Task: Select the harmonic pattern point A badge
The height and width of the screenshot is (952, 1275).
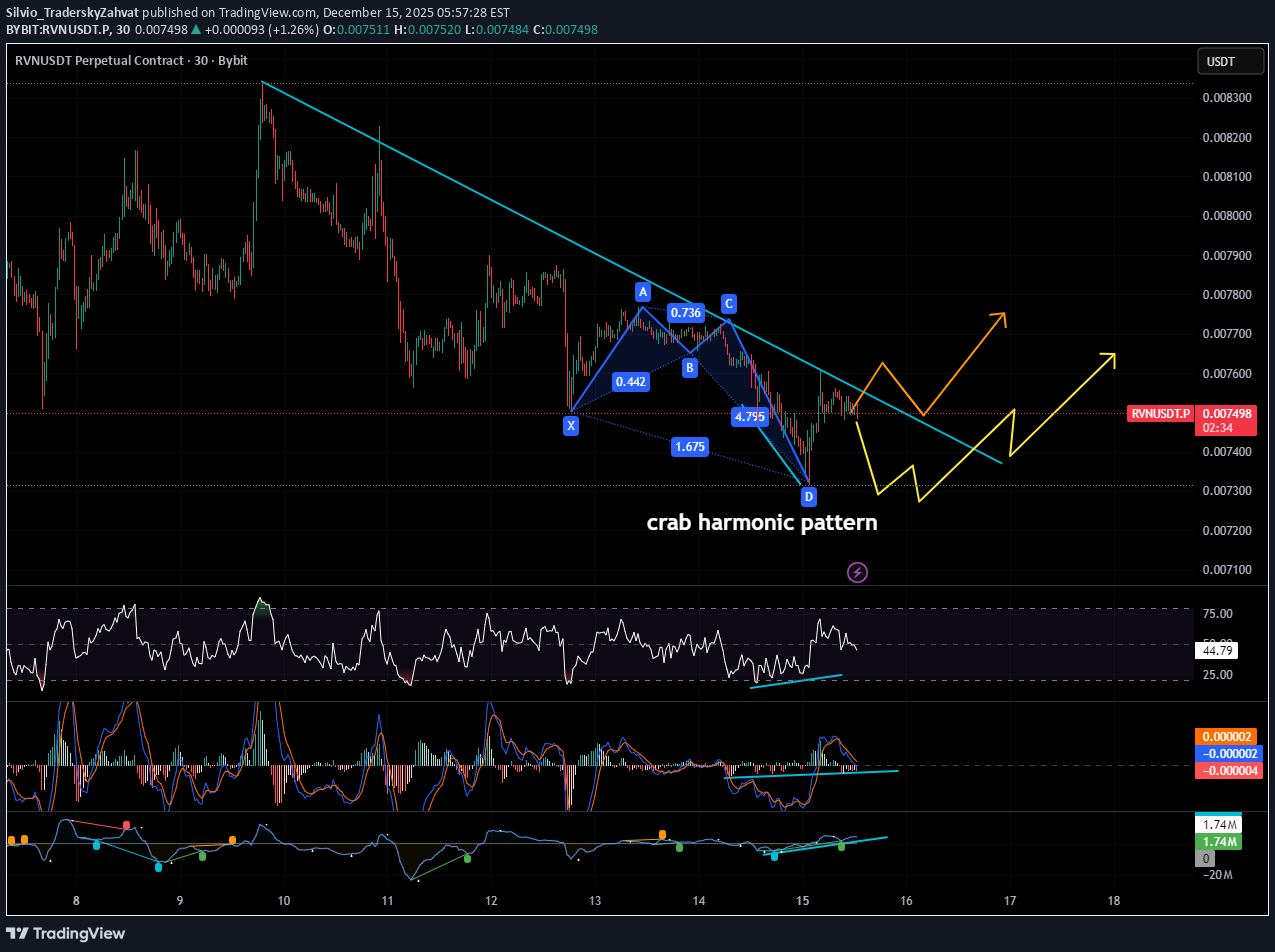Action: pyautogui.click(x=643, y=292)
